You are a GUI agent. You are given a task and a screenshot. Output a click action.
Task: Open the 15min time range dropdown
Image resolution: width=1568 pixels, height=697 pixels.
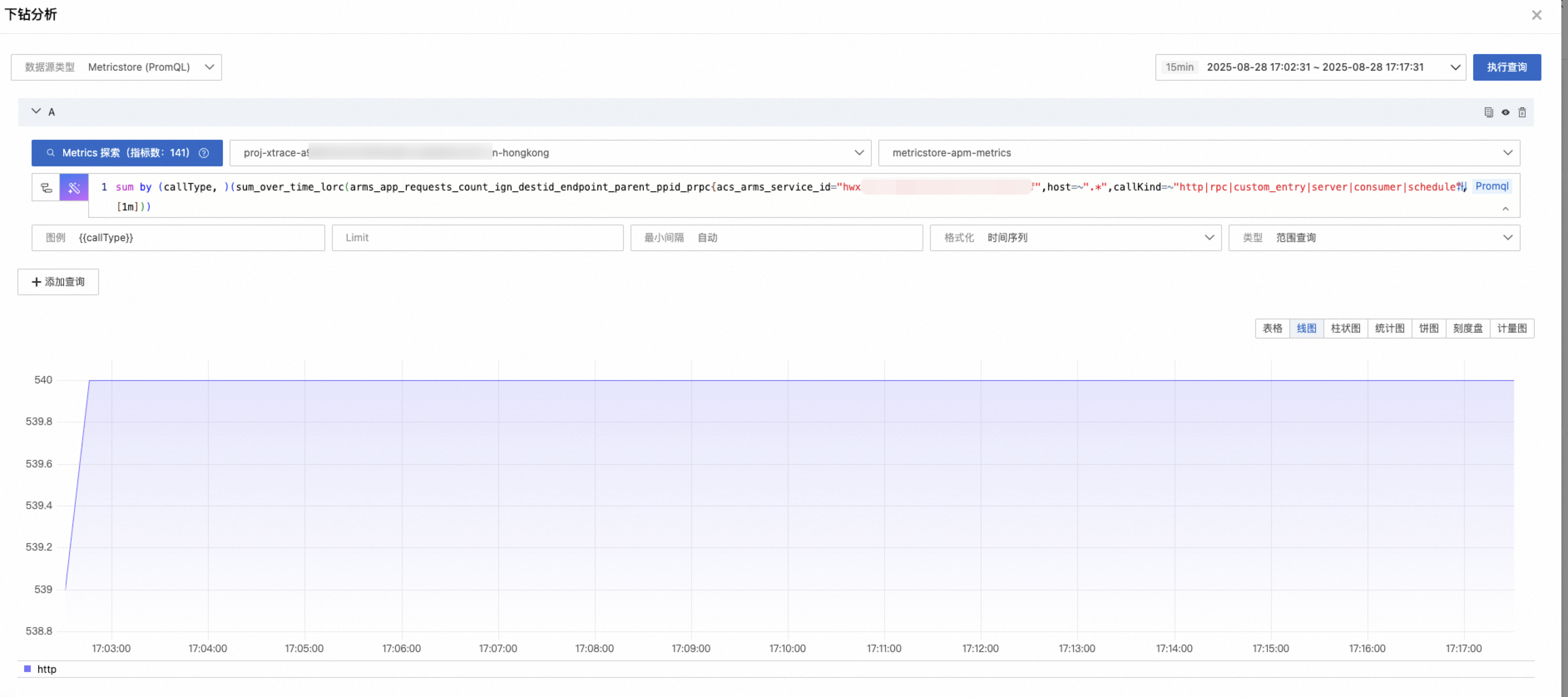[1310, 67]
